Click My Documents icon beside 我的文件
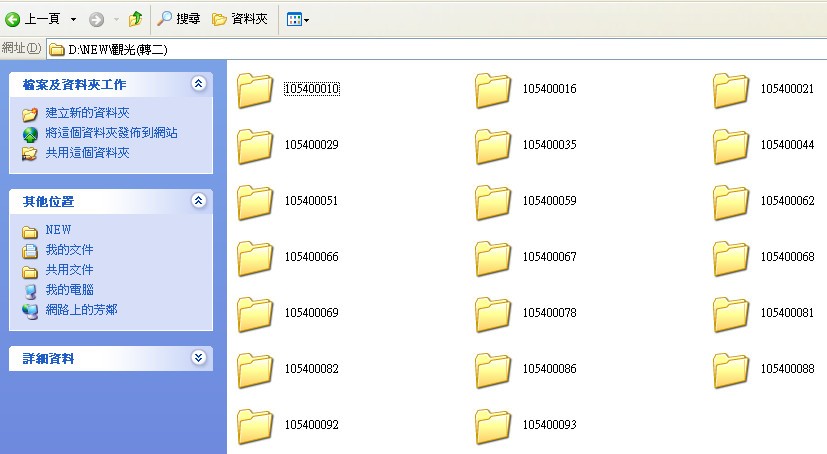This screenshot has width=827, height=454. click(30, 251)
